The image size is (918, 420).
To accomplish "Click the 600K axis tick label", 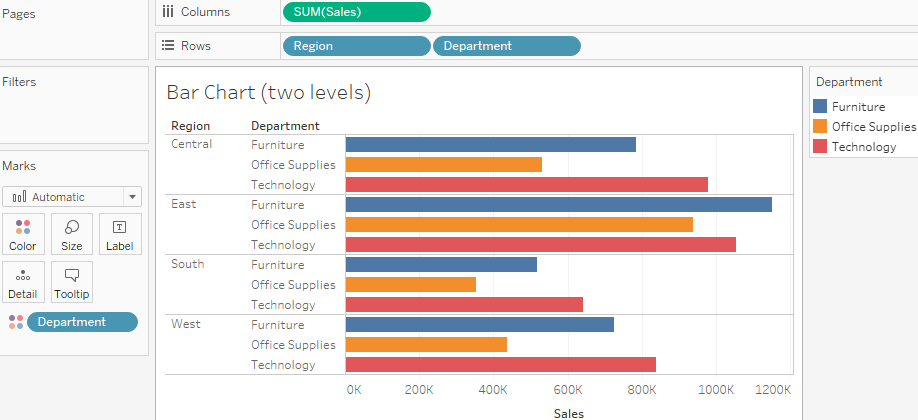I will tap(567, 390).
